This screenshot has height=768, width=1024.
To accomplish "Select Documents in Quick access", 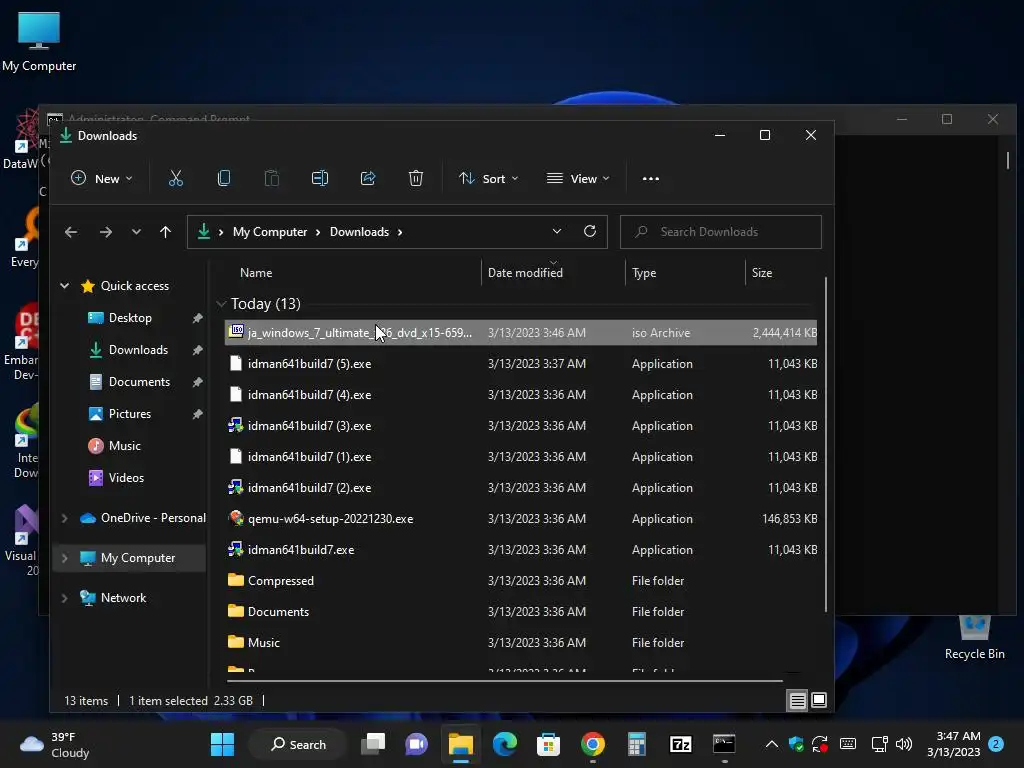I will coord(139,382).
